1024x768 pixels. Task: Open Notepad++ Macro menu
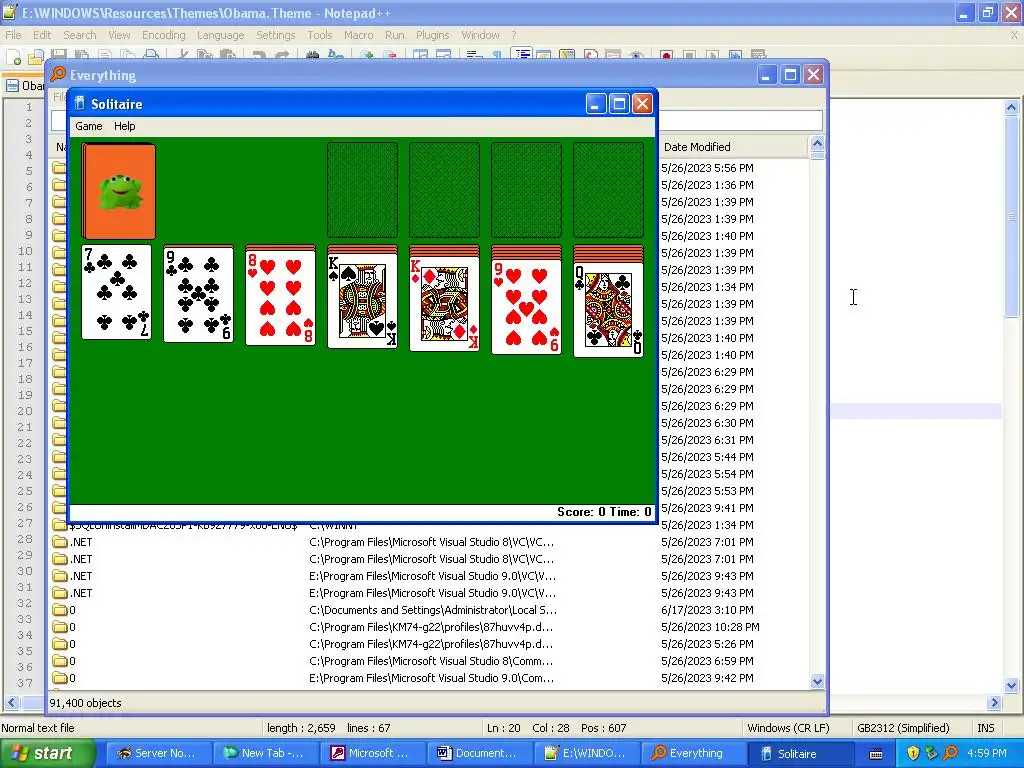pyautogui.click(x=359, y=35)
